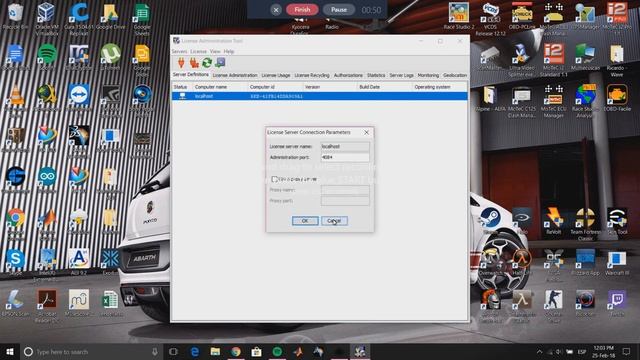The width and height of the screenshot is (640, 360).
Task: Open the VLC cone desktop icon
Action: (x=16, y=96)
